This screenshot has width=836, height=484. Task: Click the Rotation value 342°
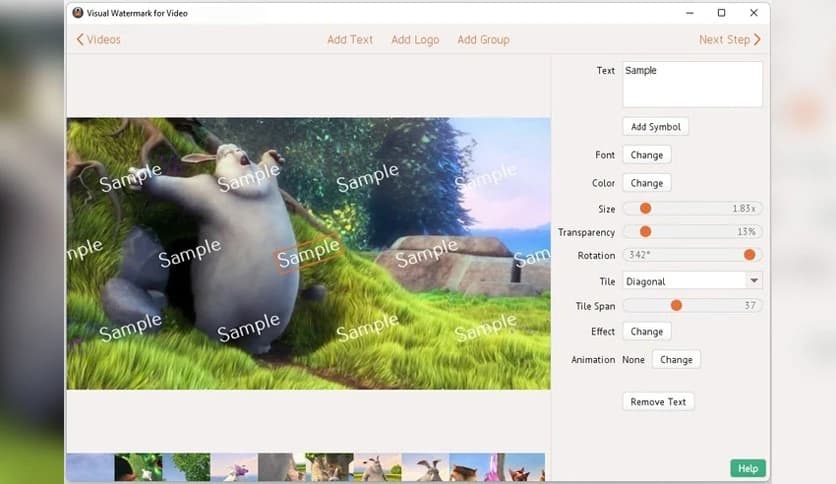[639, 255]
